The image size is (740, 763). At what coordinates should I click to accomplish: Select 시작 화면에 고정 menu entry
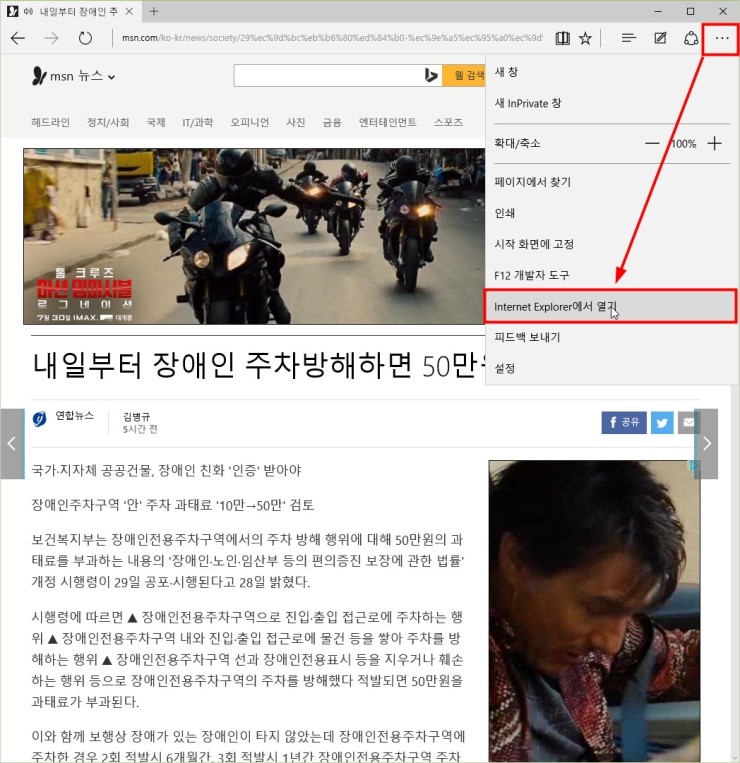coord(611,244)
